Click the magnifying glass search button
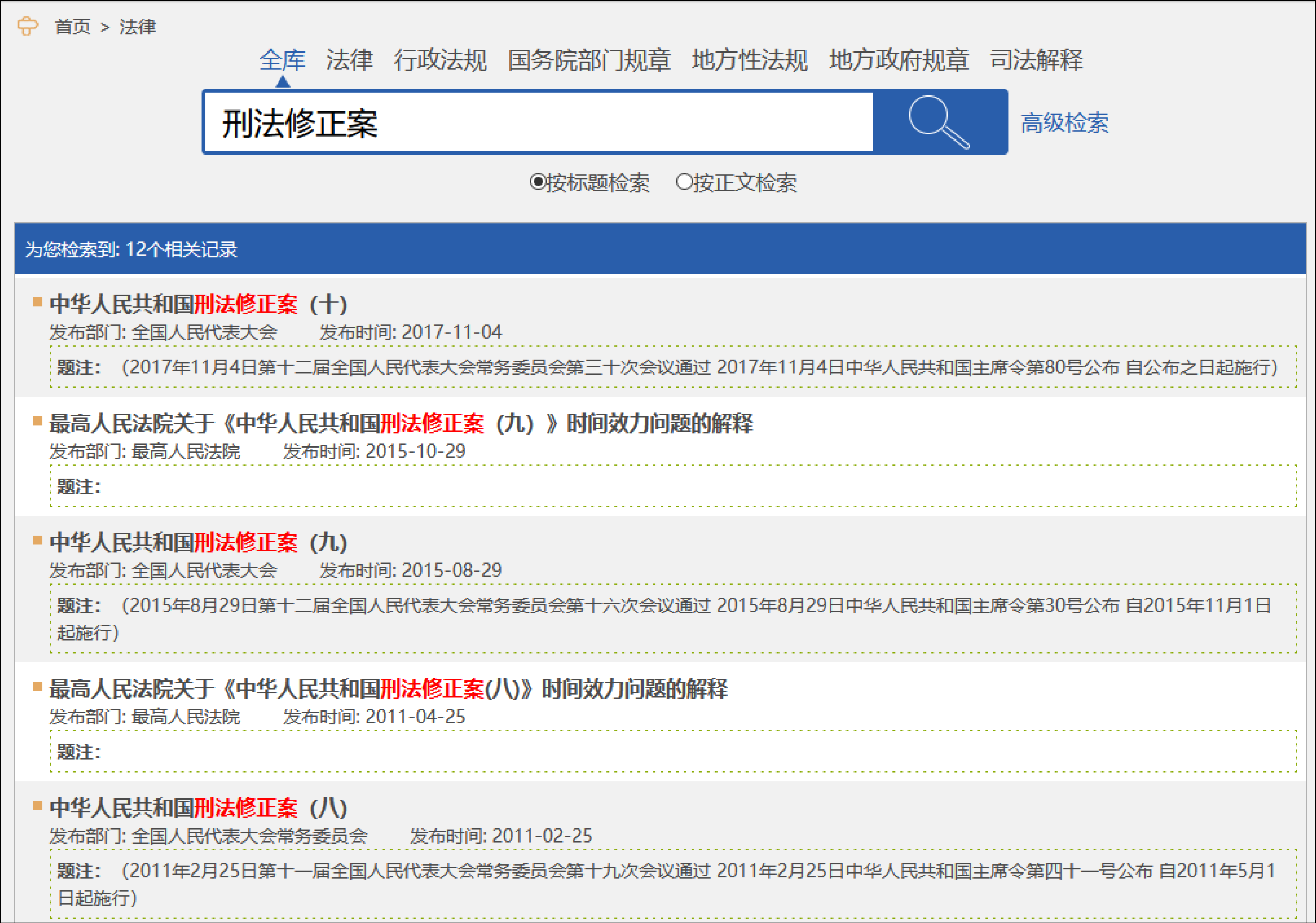 pos(939,122)
